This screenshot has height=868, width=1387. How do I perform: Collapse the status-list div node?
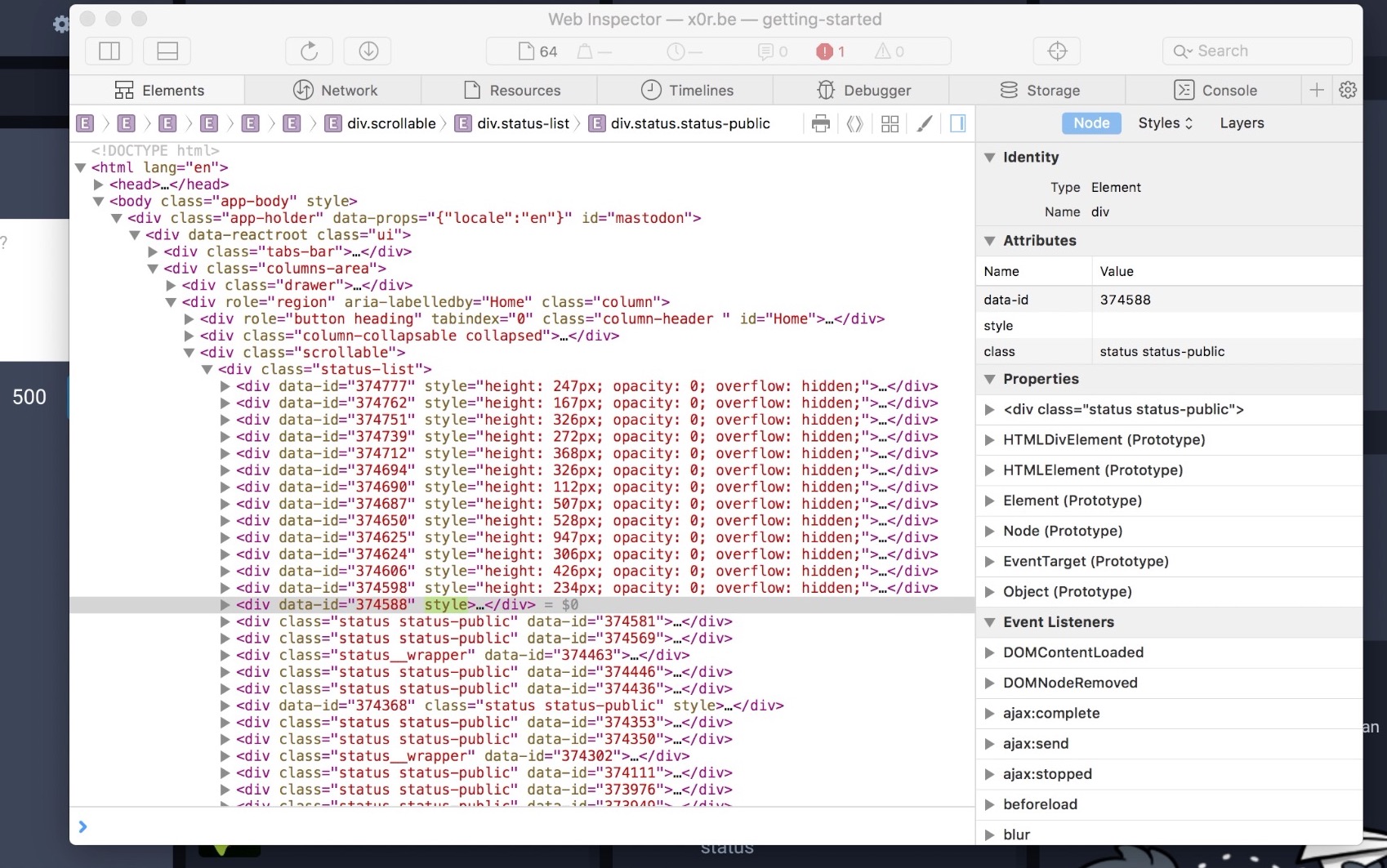point(207,370)
